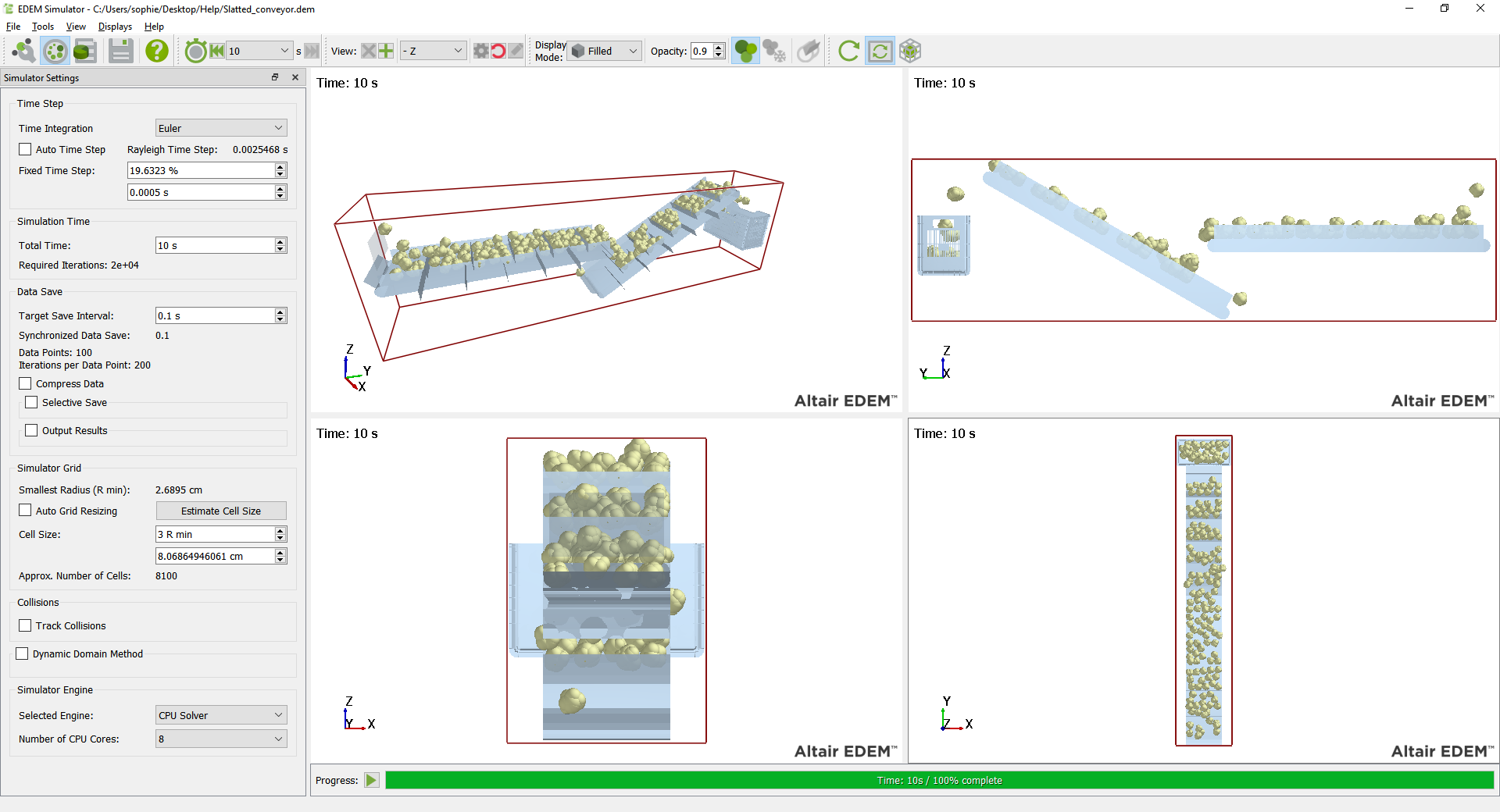Expand the Selected Engine dropdown
The height and width of the screenshot is (812, 1500).
(221, 716)
